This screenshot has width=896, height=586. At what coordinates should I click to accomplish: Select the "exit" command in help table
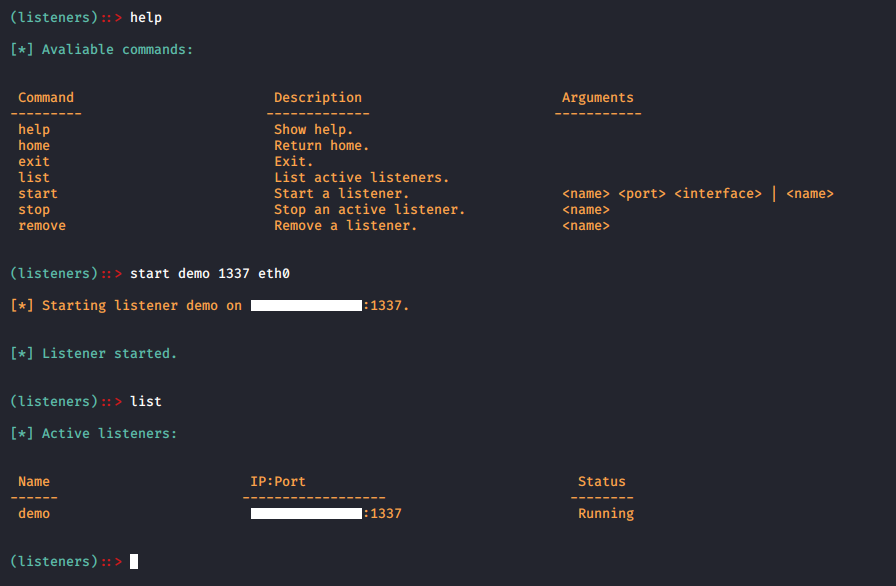[x=34, y=161]
